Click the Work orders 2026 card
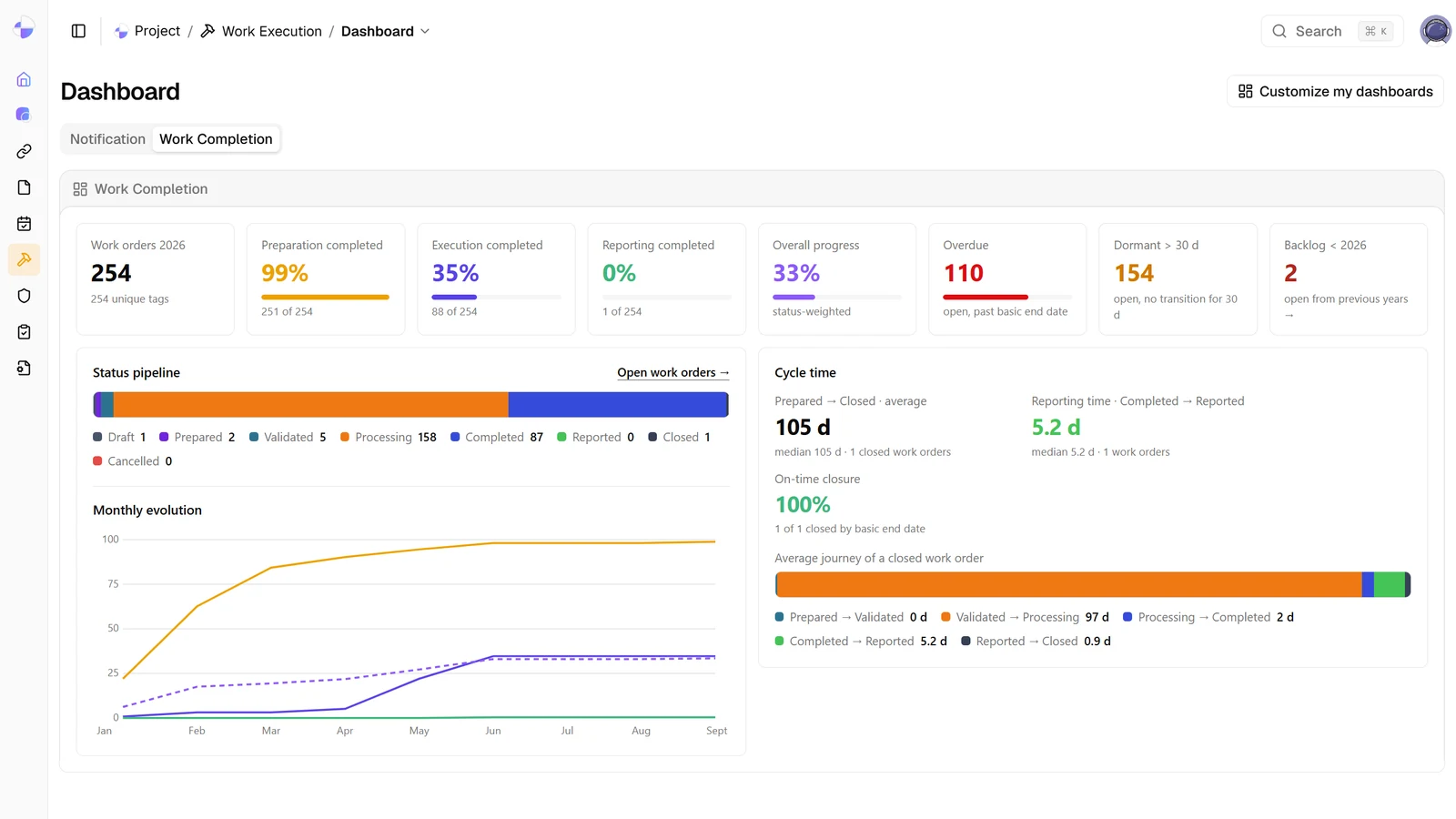This screenshot has width=1456, height=819. tap(156, 279)
